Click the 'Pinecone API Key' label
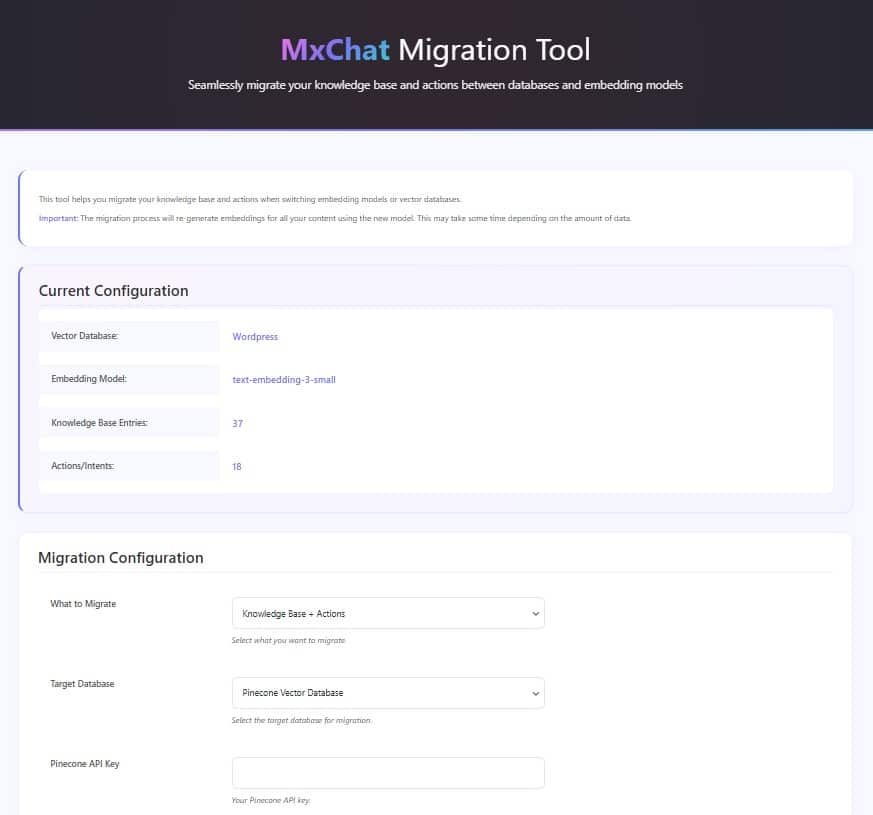Viewport: 873px width, 815px height. [85, 764]
